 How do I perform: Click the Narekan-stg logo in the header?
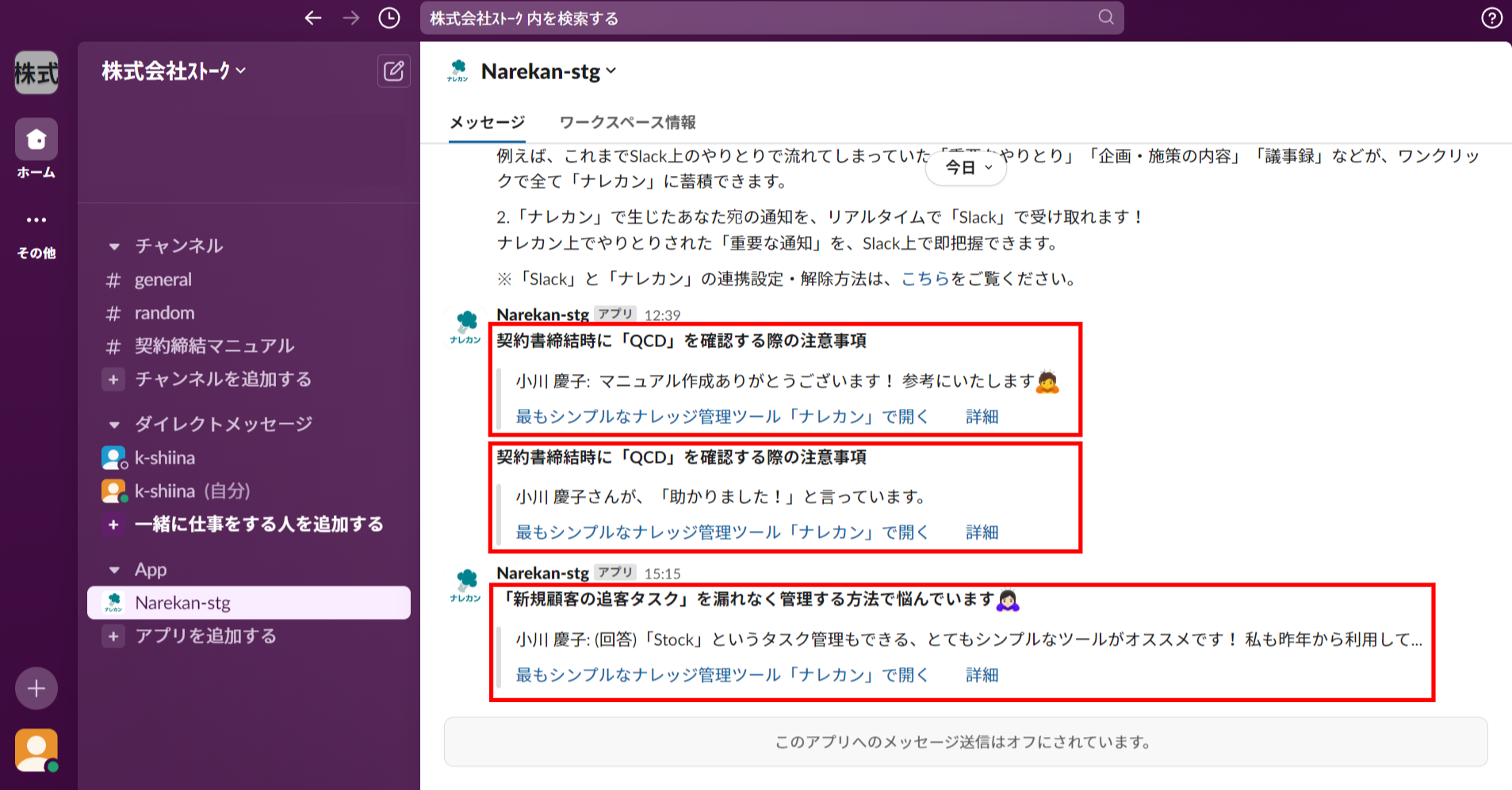point(457,71)
